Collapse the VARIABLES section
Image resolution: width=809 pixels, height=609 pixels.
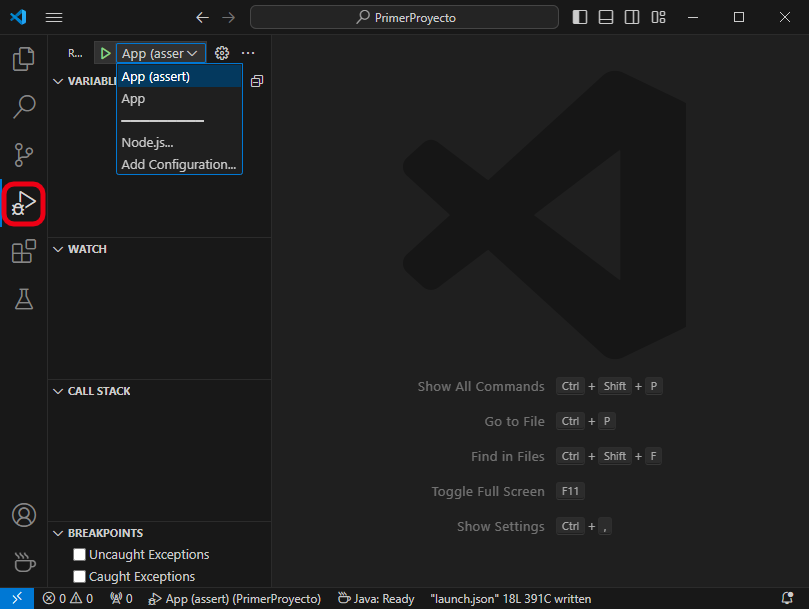(x=58, y=81)
